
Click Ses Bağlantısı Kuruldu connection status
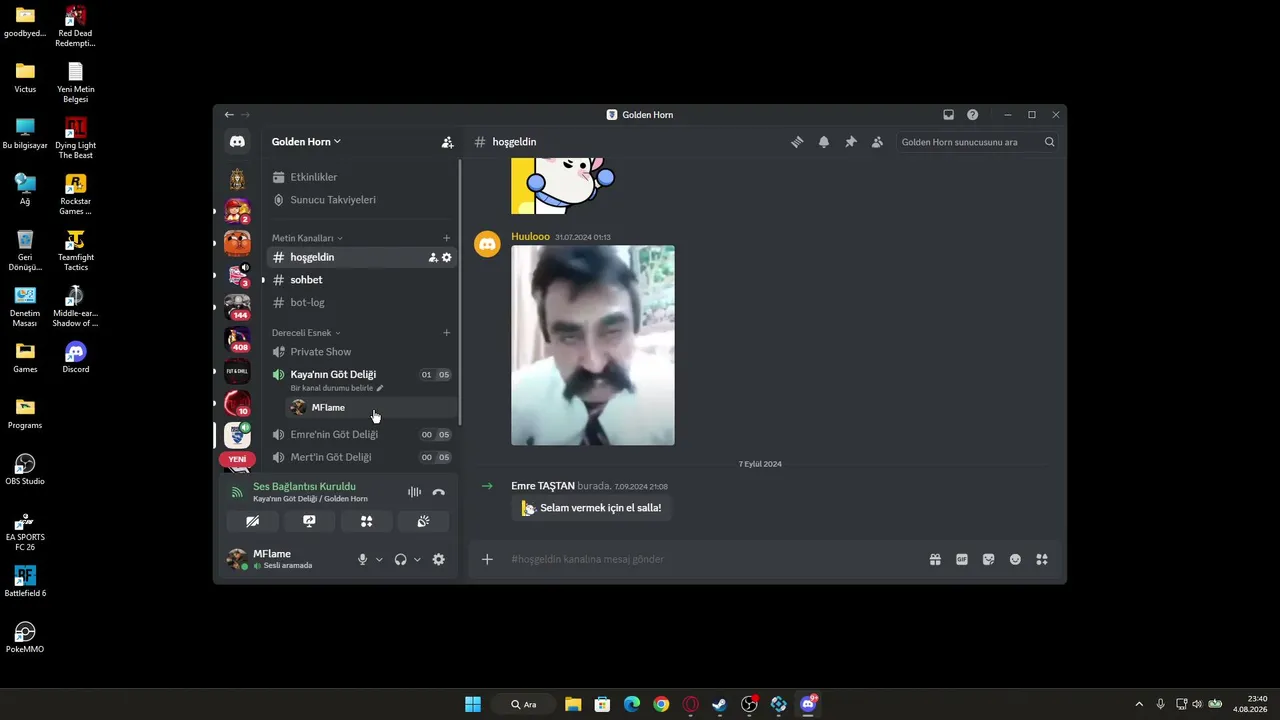(304, 487)
